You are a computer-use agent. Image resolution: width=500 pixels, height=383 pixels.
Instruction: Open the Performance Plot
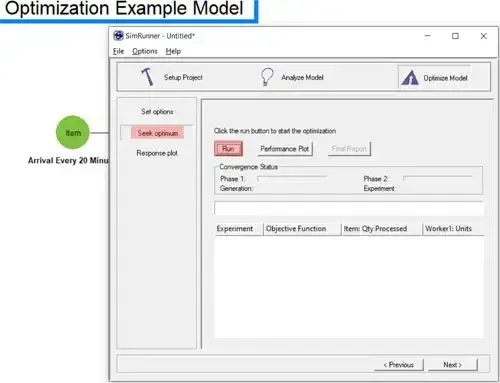click(x=285, y=149)
